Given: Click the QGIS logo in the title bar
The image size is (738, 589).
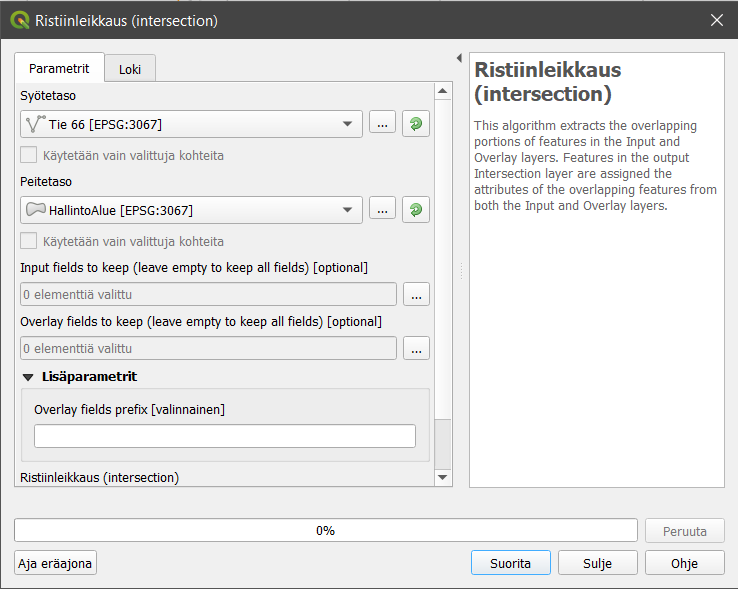Looking at the screenshot, I should pyautogui.click(x=19, y=20).
